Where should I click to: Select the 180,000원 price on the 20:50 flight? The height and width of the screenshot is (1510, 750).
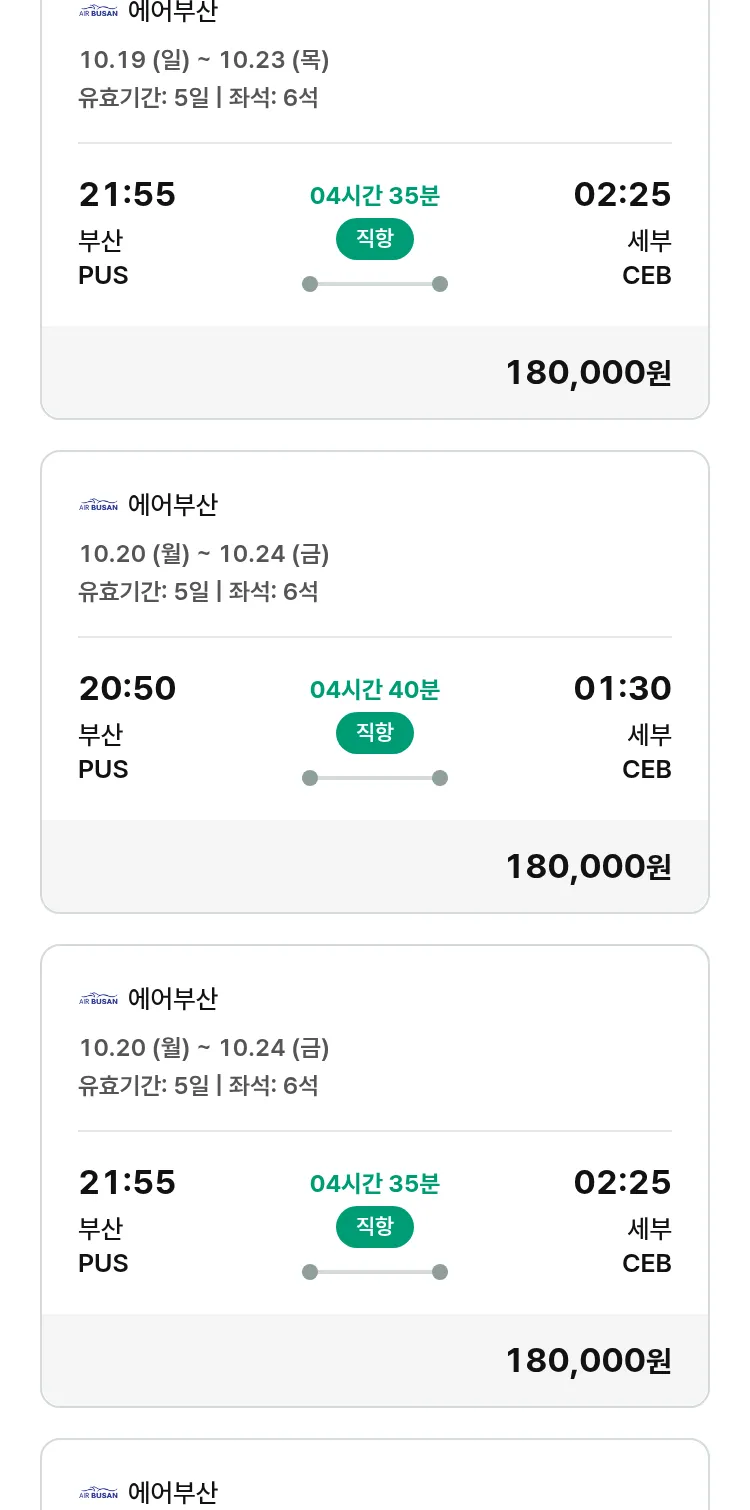click(588, 866)
